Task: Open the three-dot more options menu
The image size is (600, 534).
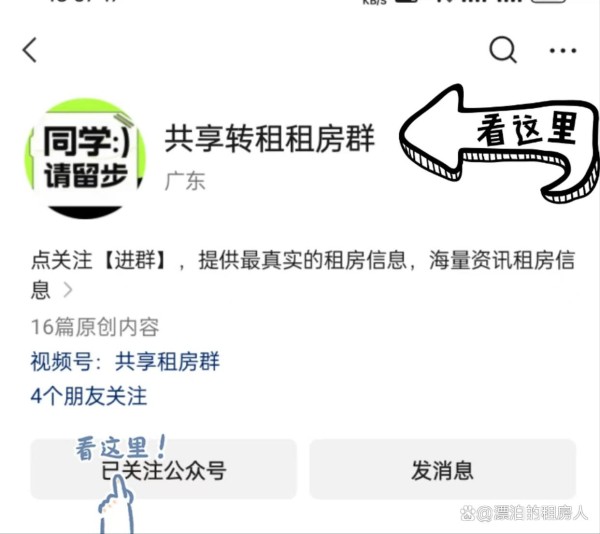Action: (x=562, y=50)
